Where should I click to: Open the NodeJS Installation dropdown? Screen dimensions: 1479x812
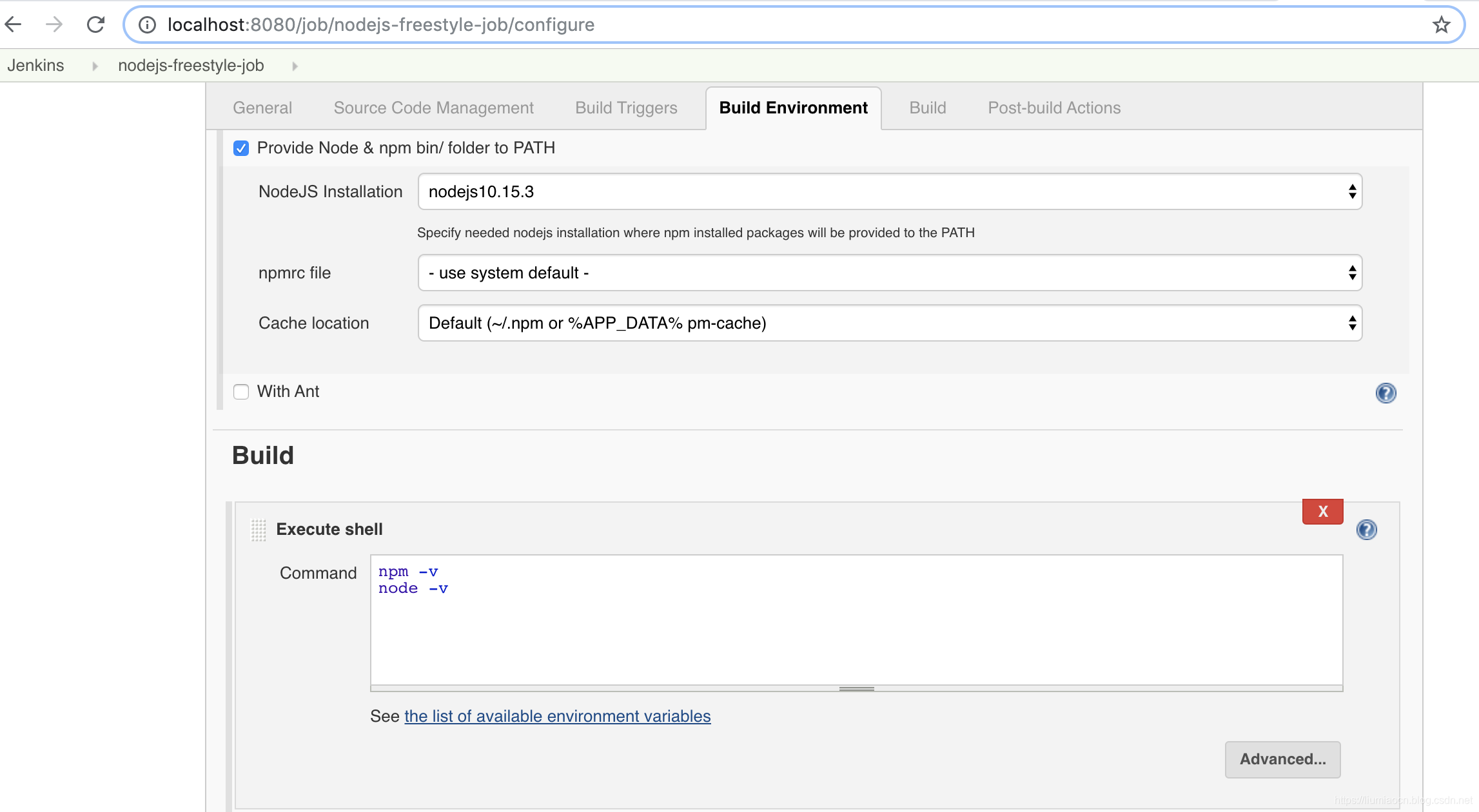tap(890, 191)
